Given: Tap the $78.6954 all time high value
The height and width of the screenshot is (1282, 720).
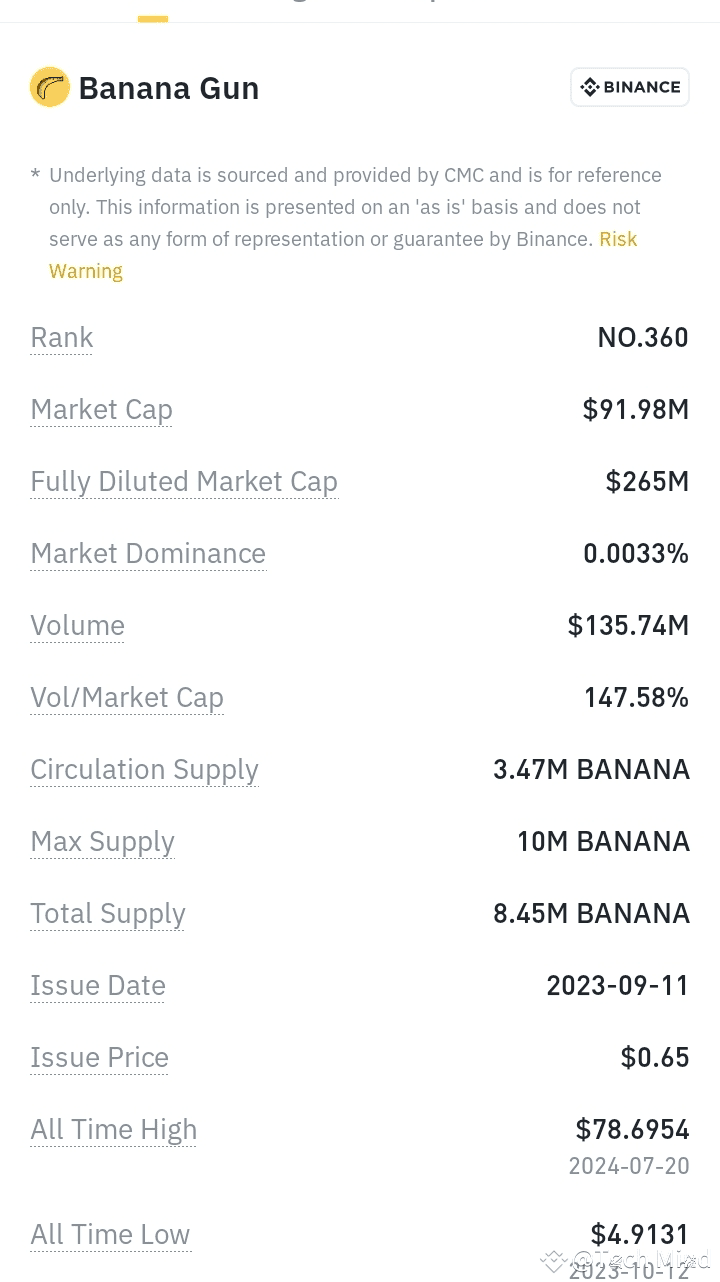Looking at the screenshot, I should click(632, 1130).
